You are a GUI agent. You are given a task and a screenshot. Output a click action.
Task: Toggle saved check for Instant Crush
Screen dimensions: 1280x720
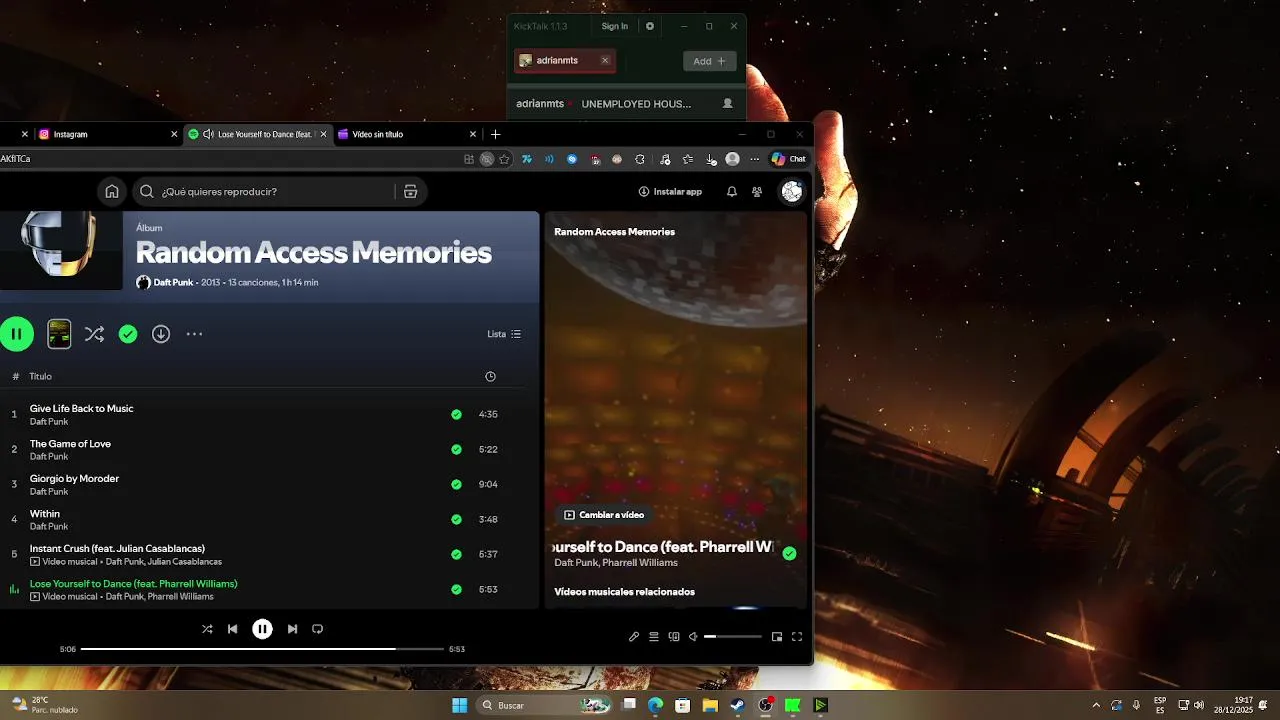(456, 554)
